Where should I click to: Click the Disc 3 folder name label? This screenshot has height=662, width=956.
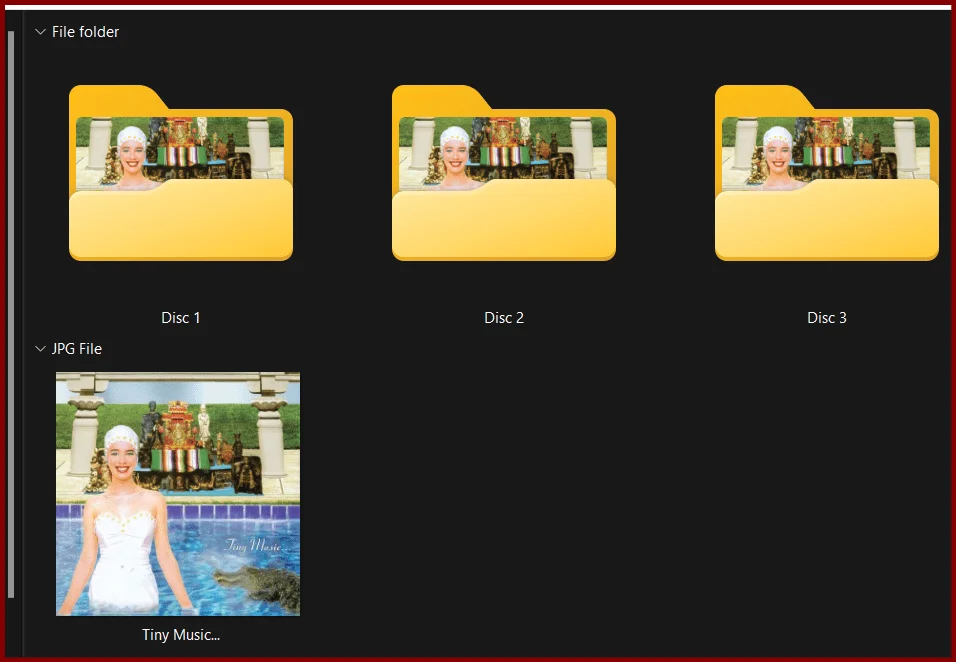coord(827,318)
